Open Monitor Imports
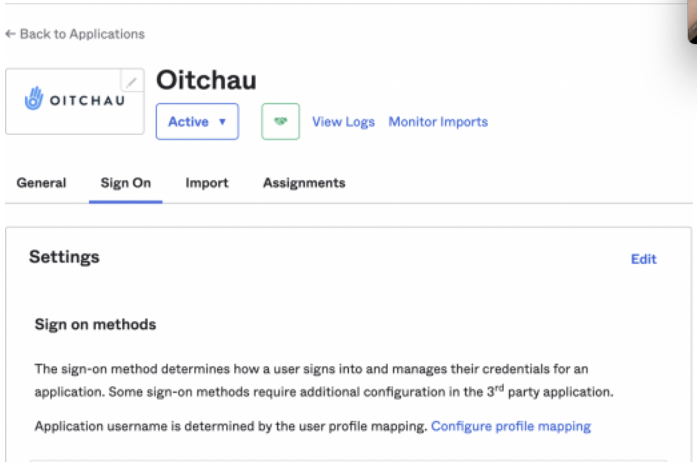This screenshot has width=697, height=467. pos(438,122)
